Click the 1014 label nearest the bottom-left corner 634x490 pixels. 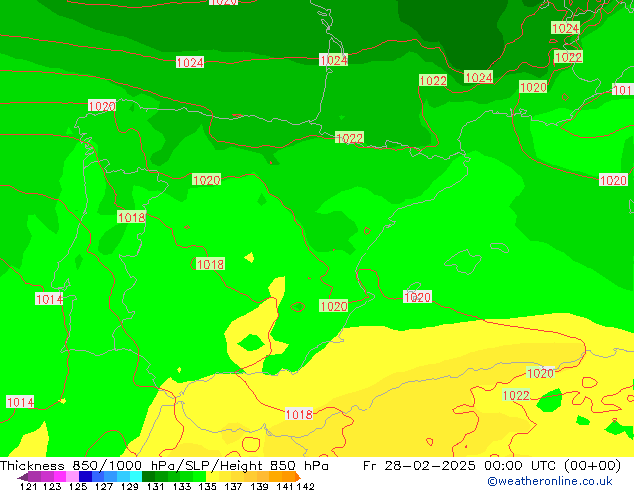pyautogui.click(x=20, y=402)
